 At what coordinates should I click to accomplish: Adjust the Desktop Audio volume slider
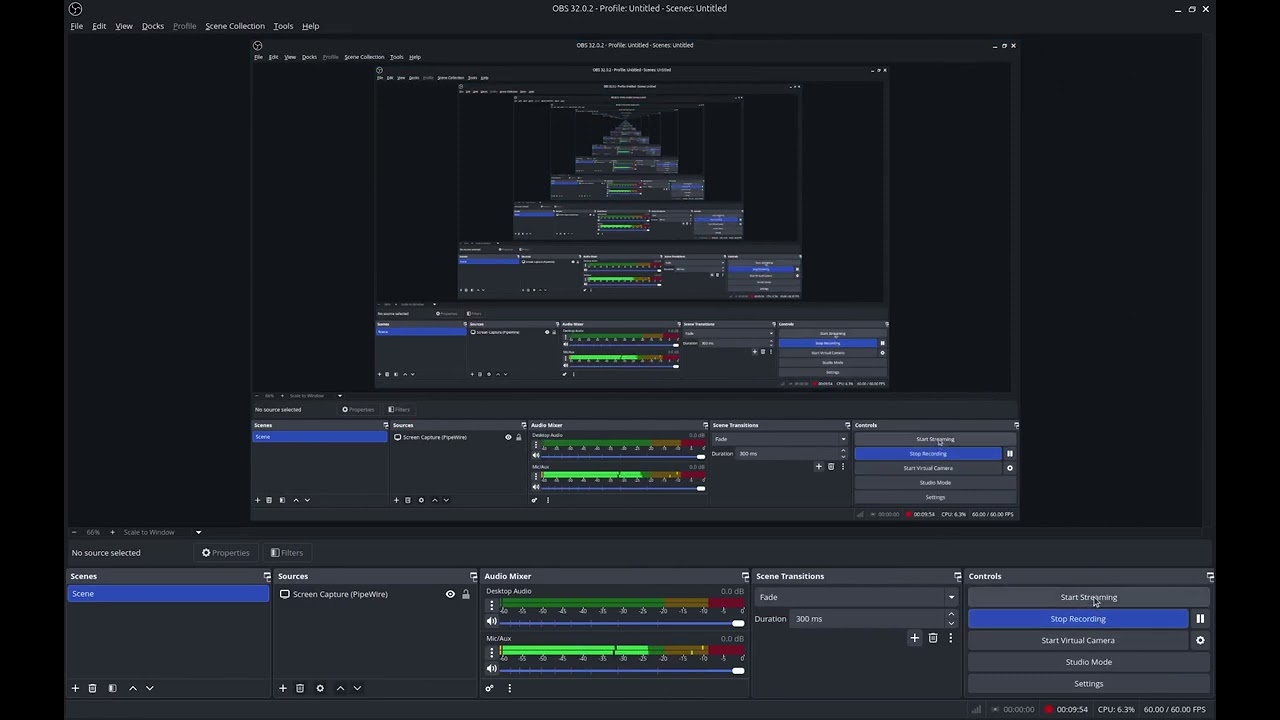622,623
